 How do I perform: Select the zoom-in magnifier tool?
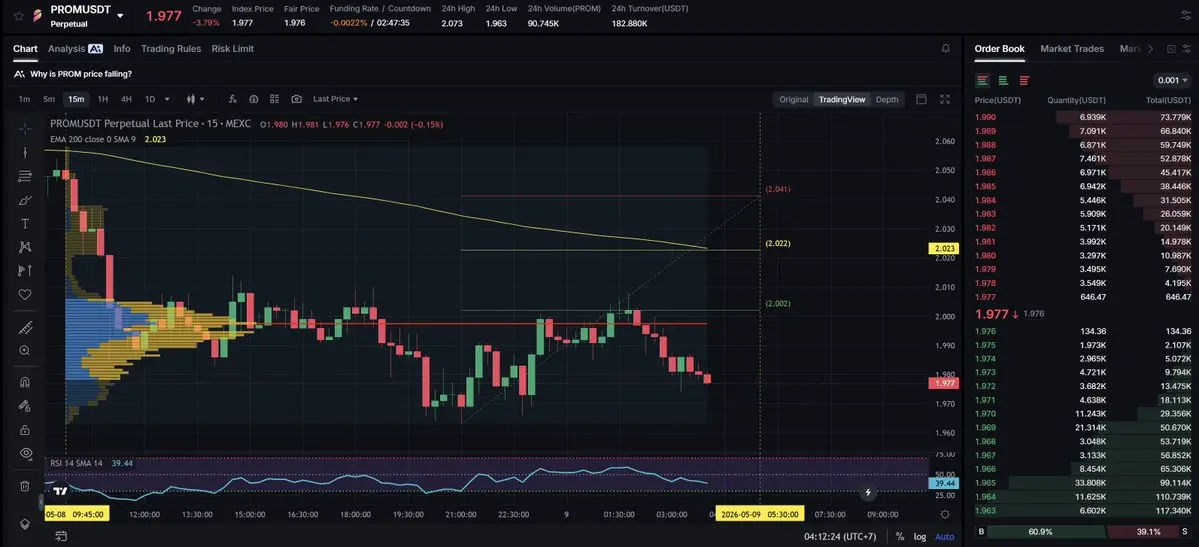coord(24,350)
